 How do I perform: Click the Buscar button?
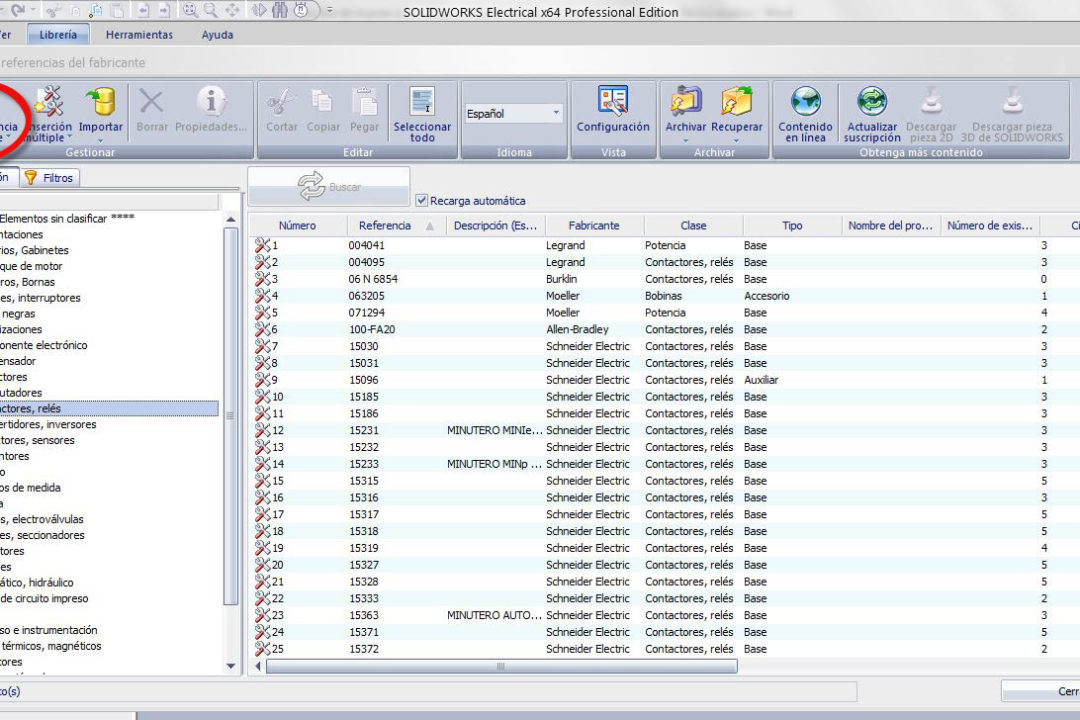click(x=329, y=186)
